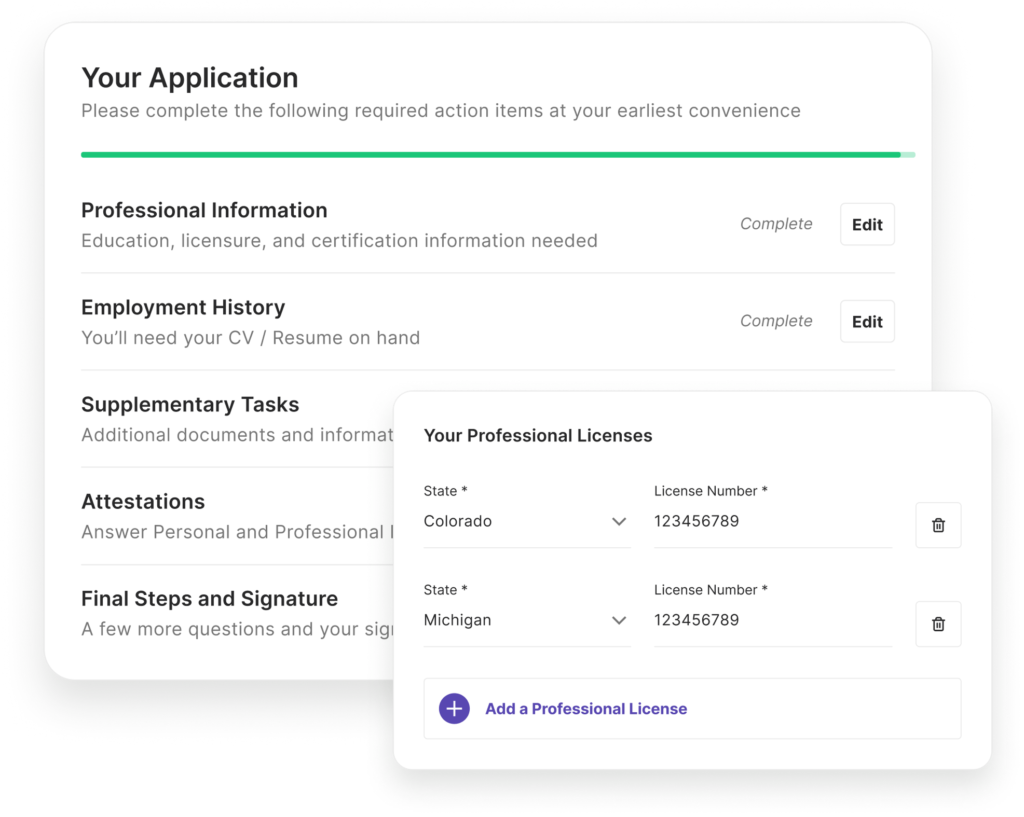Click Complete status beside Professional Information
Image resolution: width=1024 pixels, height=817 pixels.
(x=776, y=224)
